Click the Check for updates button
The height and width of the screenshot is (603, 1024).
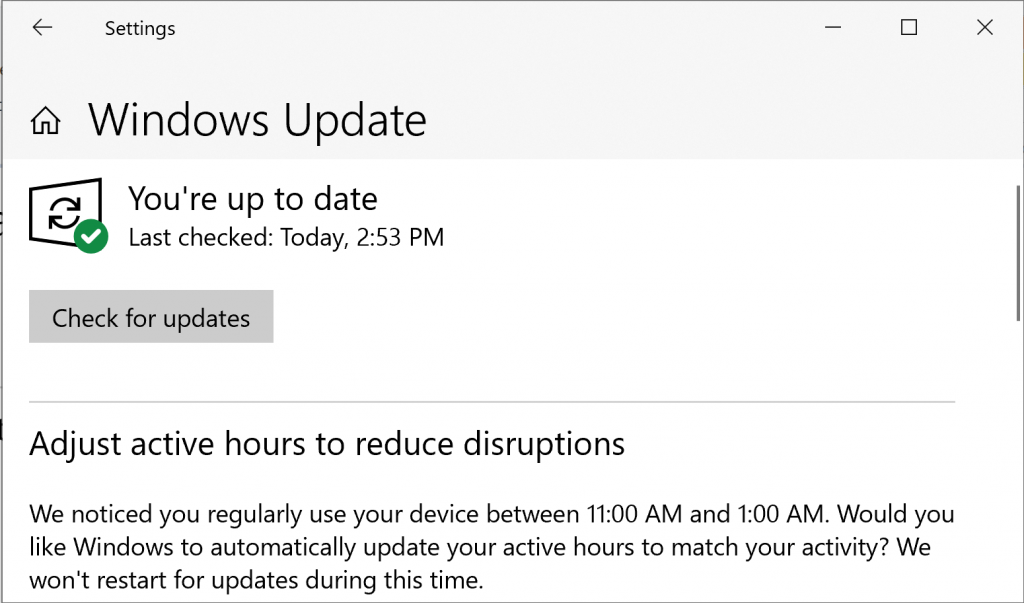[x=151, y=316]
